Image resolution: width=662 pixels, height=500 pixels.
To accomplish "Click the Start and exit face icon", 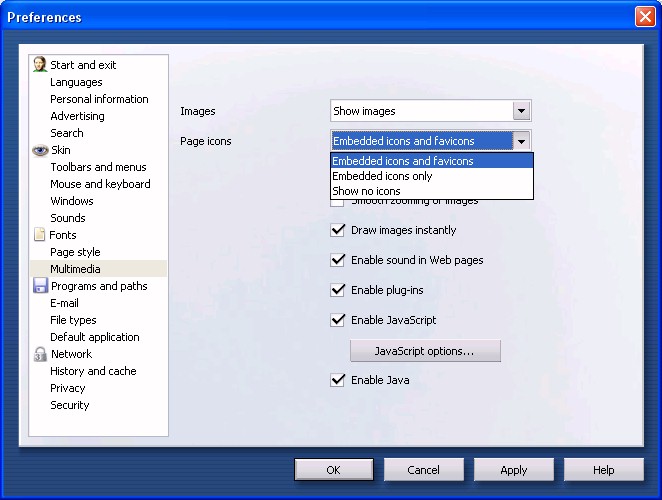I will click(x=40, y=65).
